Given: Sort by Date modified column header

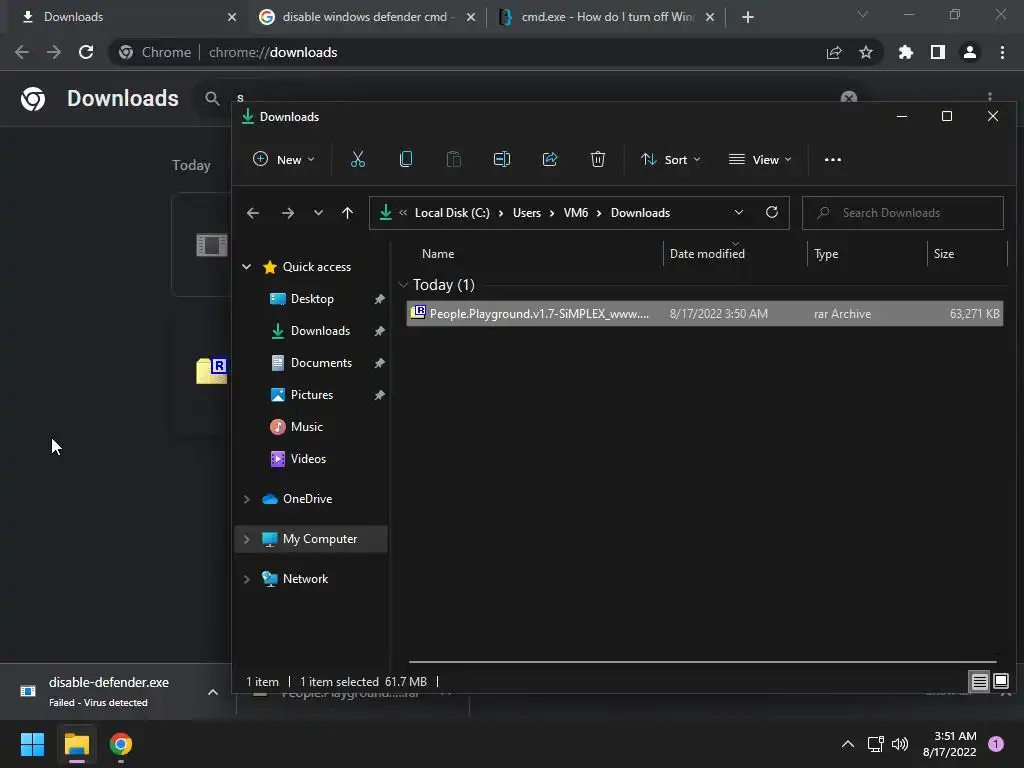Looking at the screenshot, I should click(735, 253).
